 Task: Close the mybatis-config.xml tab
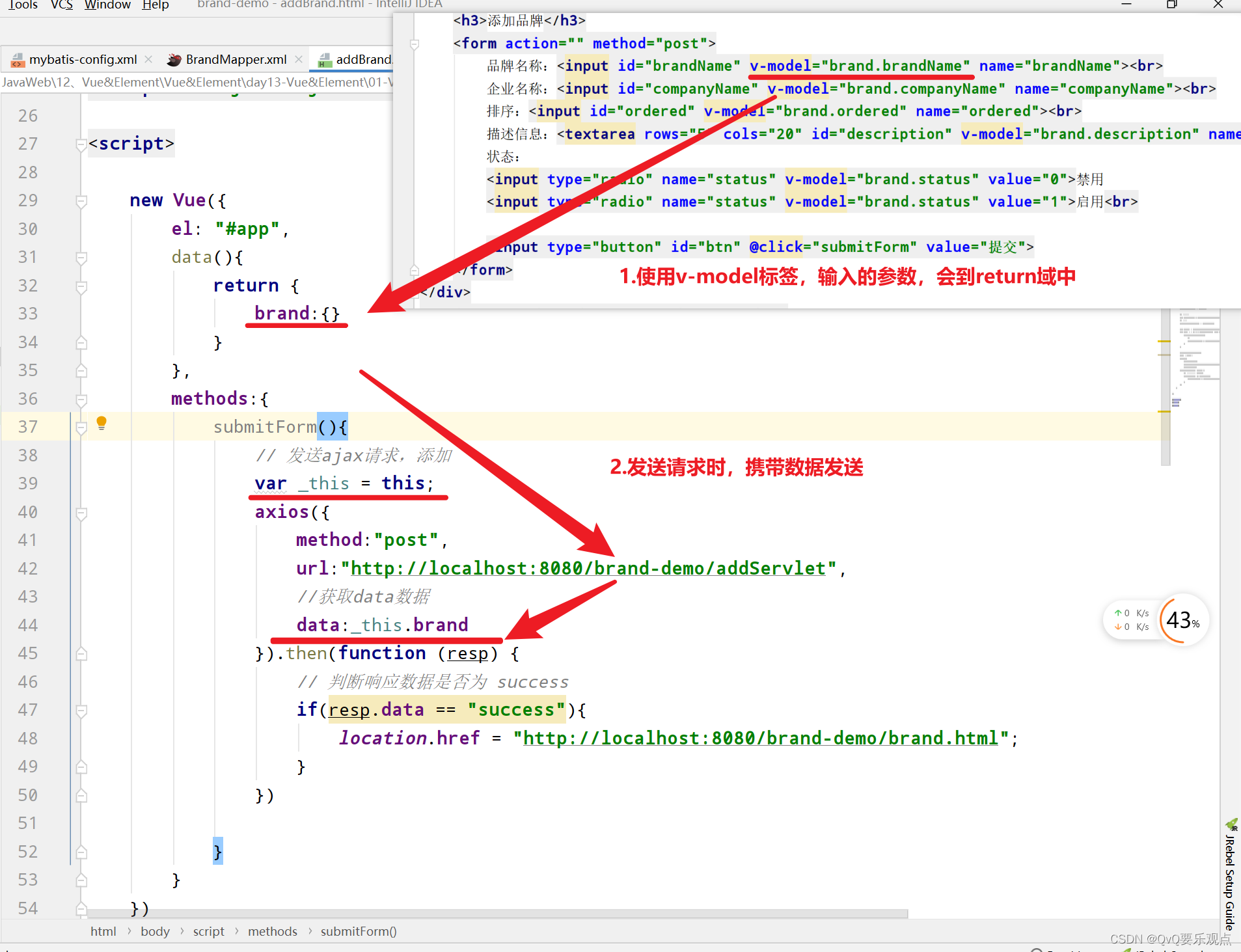tap(148, 59)
